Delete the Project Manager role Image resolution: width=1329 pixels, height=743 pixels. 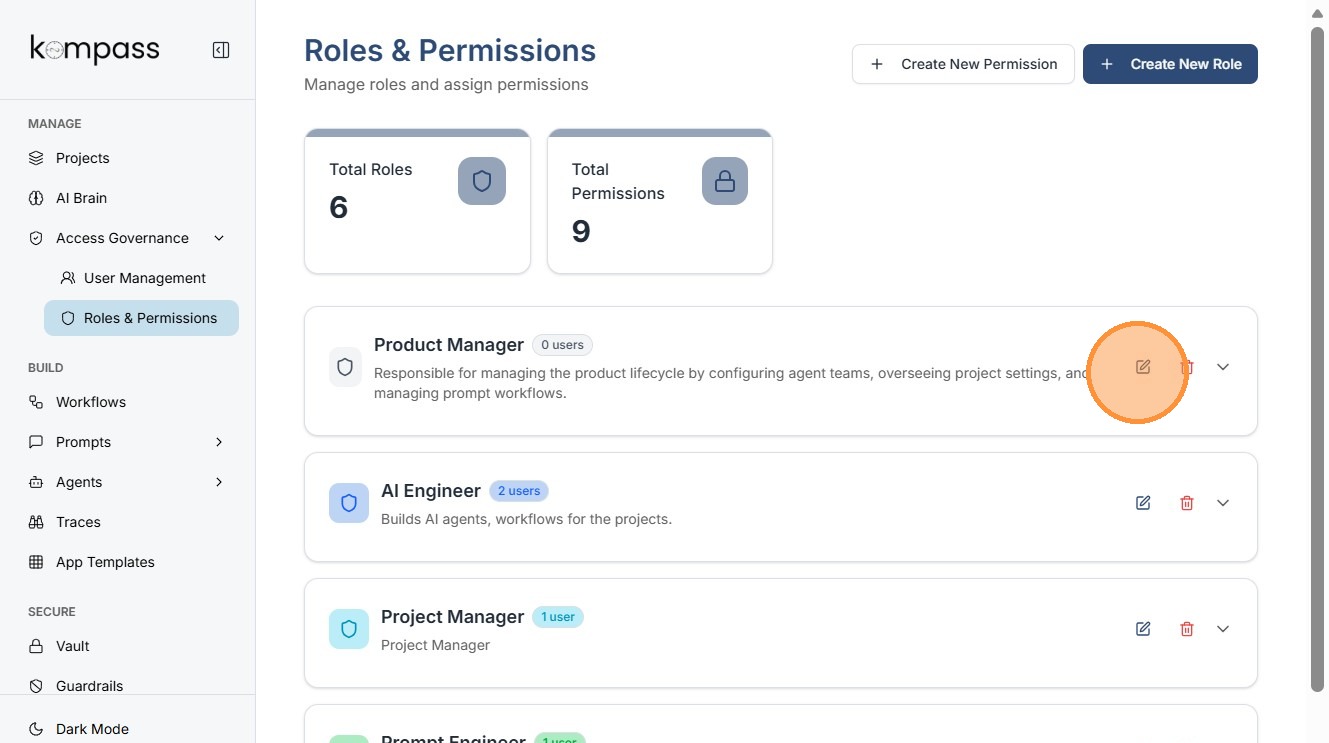(1187, 629)
